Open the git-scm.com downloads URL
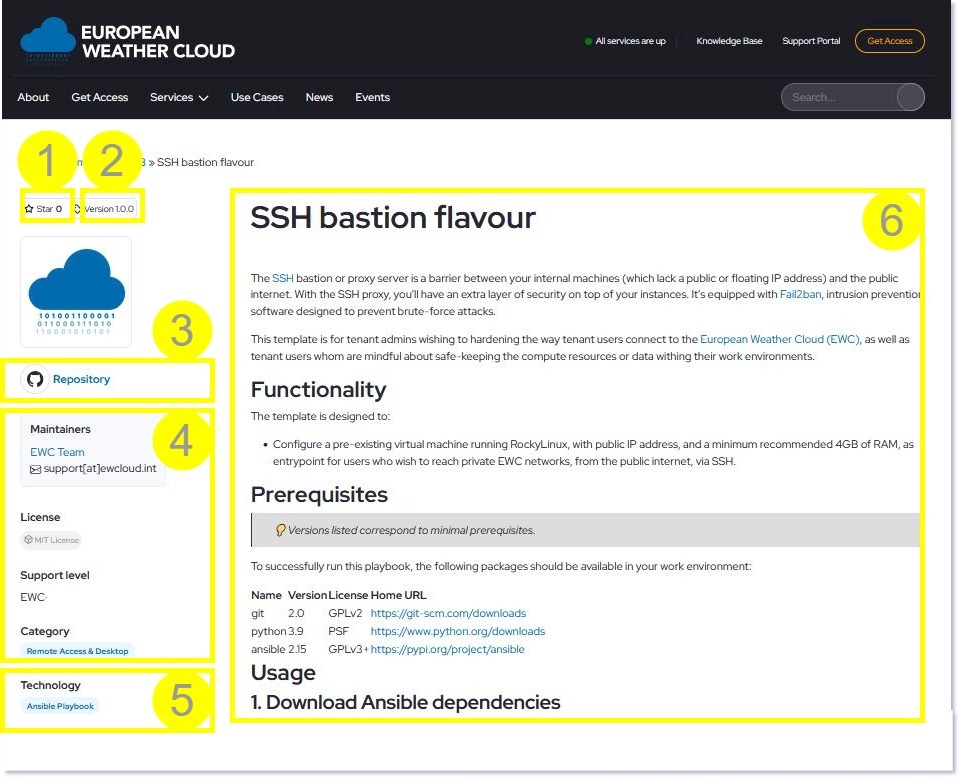This screenshot has height=781, width=964. point(448,614)
